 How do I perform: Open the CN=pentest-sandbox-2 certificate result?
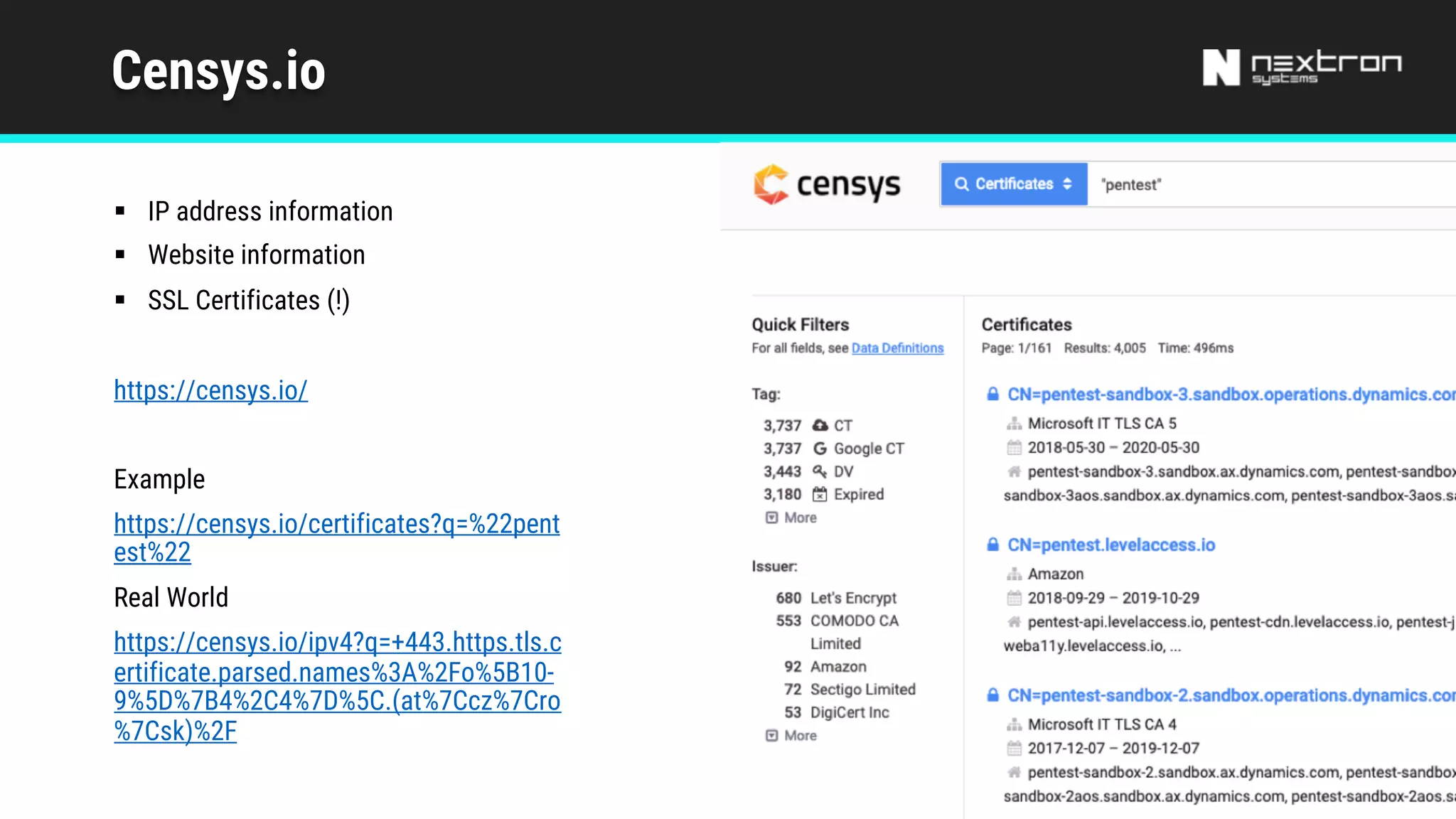click(x=1231, y=695)
